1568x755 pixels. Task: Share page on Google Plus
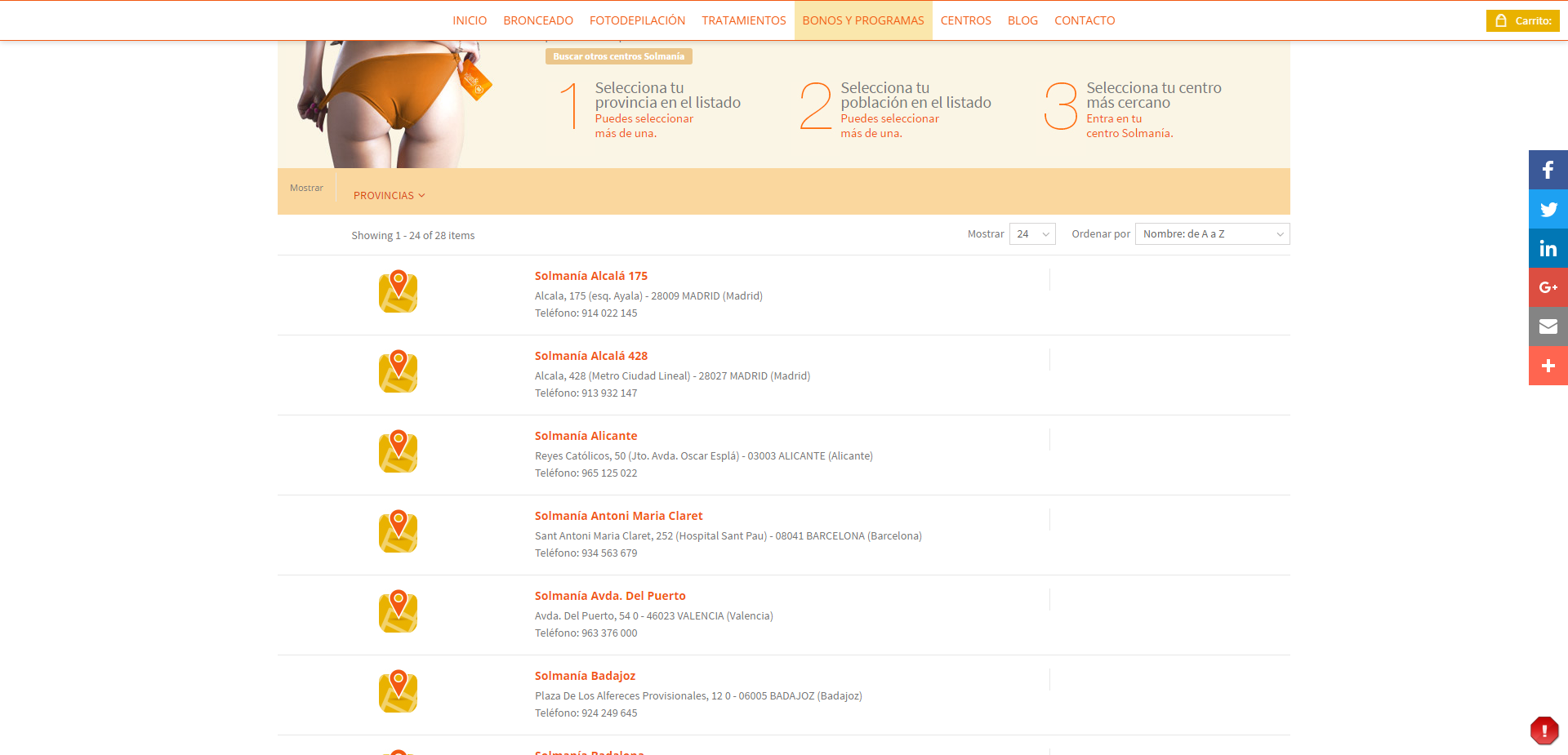click(1548, 287)
